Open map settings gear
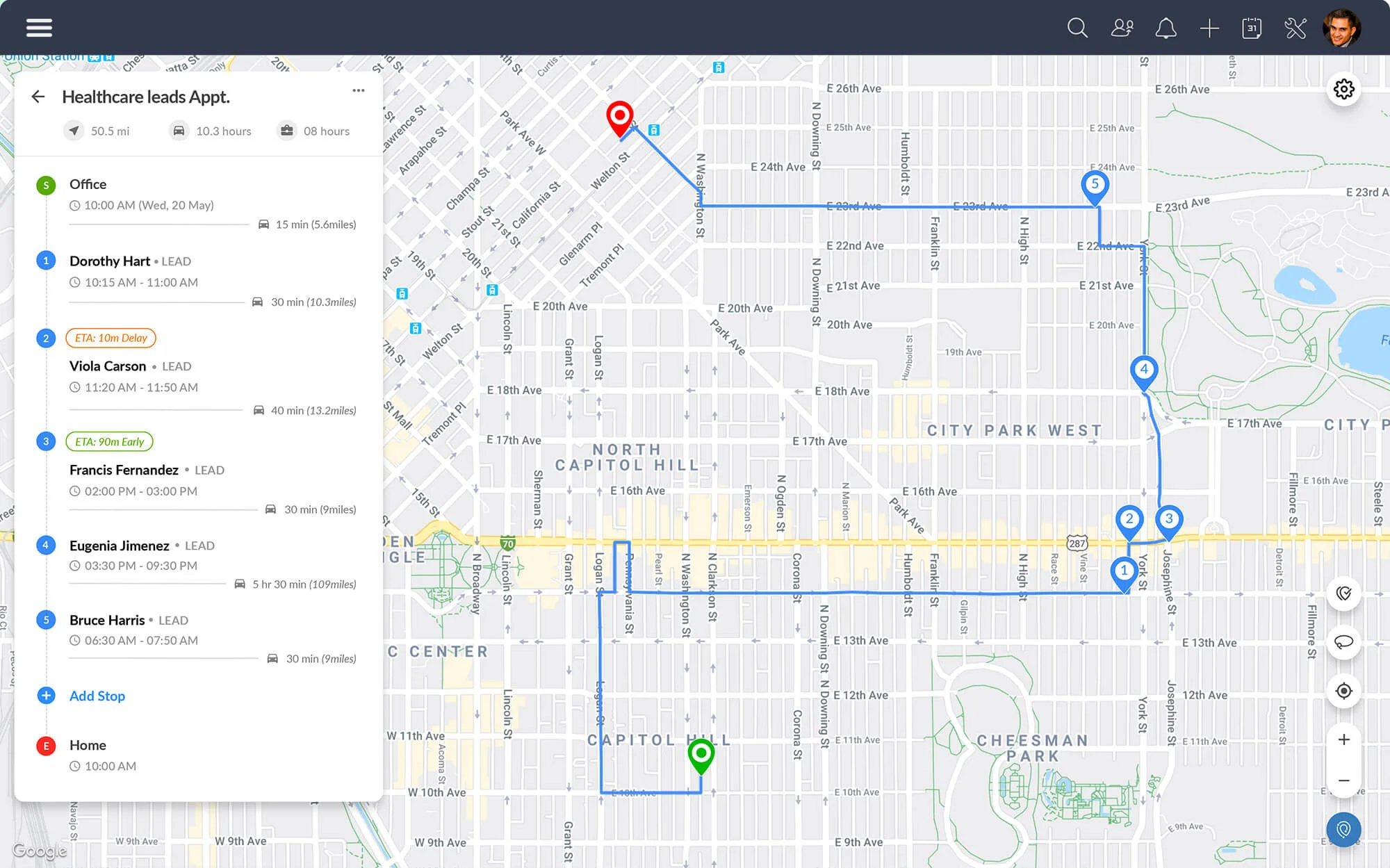The width and height of the screenshot is (1390, 868). pos(1344,89)
